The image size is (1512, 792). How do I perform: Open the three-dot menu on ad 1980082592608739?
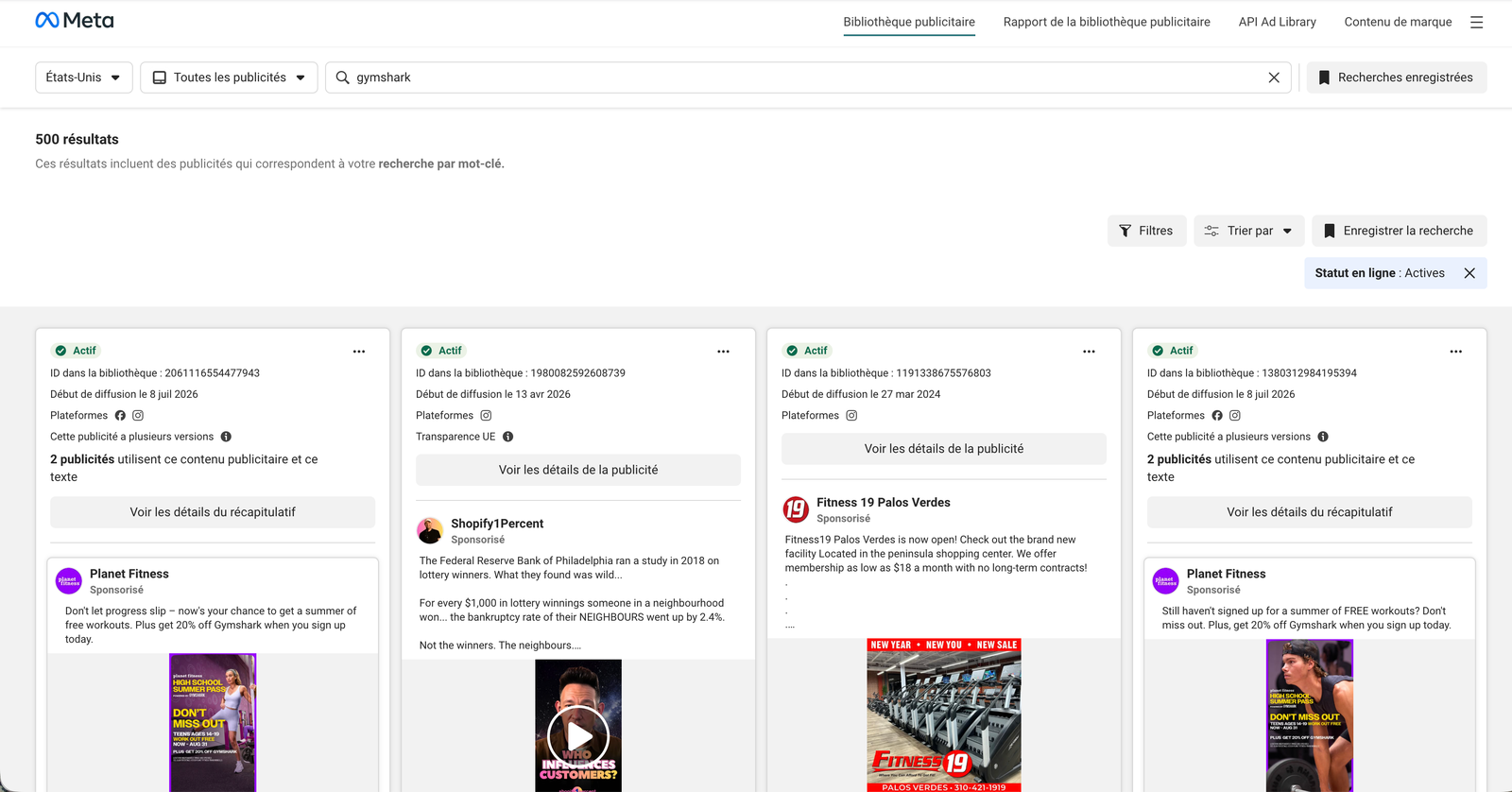[x=724, y=352]
